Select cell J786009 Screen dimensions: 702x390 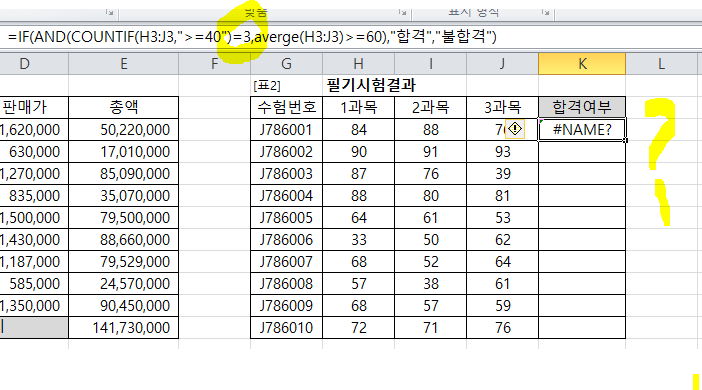click(287, 305)
